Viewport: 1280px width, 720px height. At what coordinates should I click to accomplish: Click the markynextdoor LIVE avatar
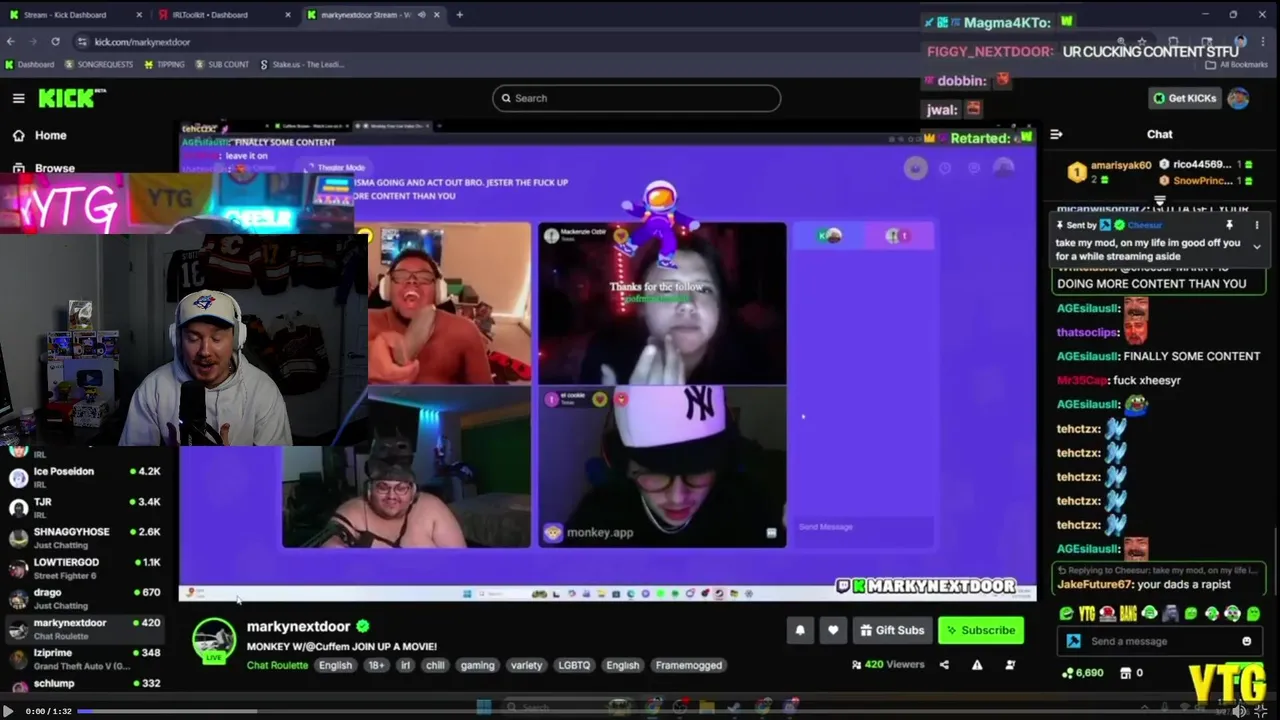point(214,641)
